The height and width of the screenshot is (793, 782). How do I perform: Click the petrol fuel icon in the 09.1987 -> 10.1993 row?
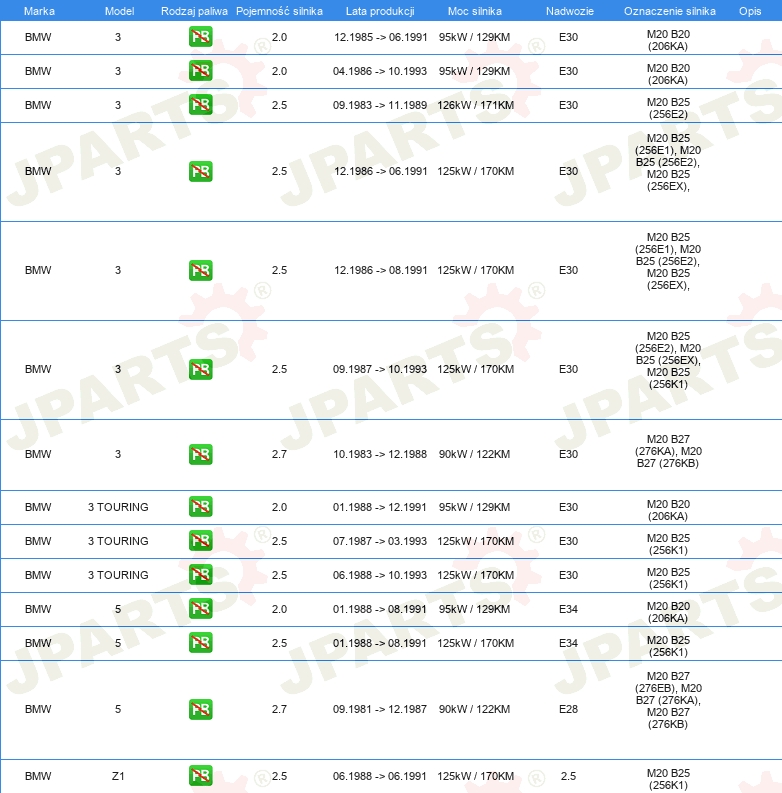[x=200, y=369]
